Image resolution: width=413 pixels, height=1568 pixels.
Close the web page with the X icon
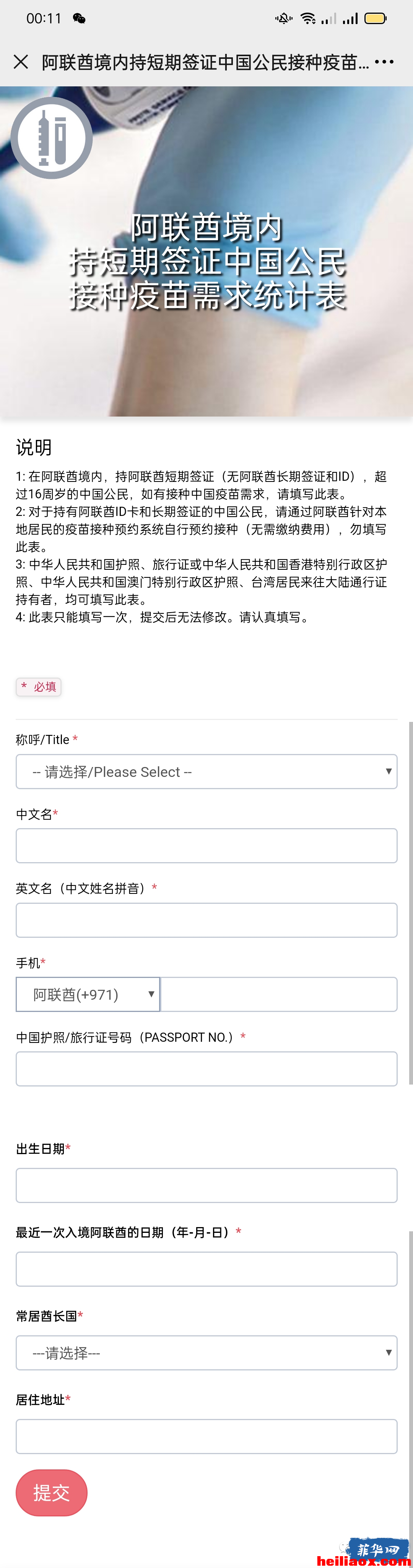click(x=21, y=62)
